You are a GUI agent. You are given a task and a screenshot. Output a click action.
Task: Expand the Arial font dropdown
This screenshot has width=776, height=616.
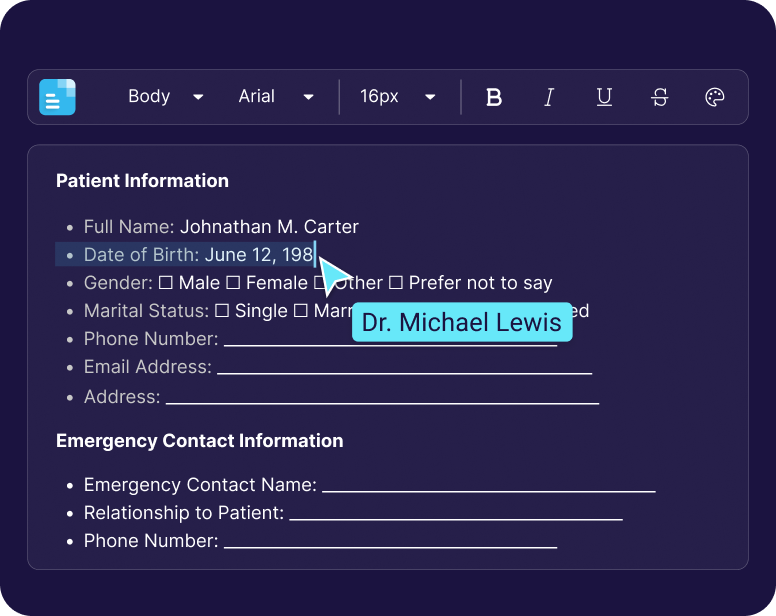pyautogui.click(x=276, y=97)
